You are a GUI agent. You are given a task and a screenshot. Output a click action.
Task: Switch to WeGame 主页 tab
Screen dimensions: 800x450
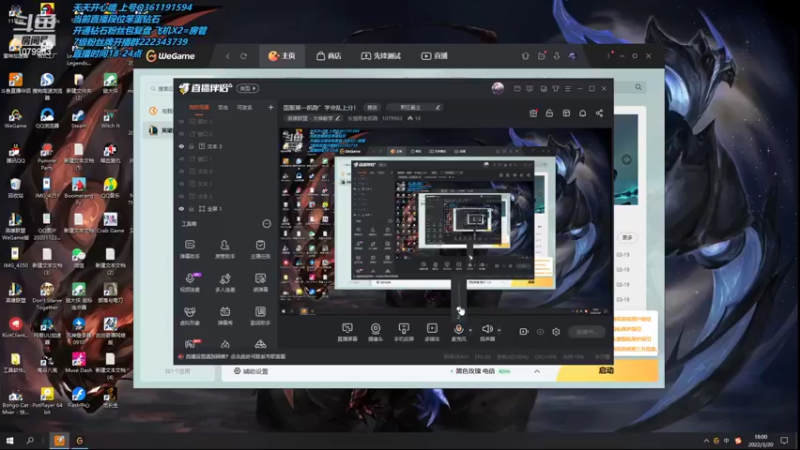(x=282, y=56)
